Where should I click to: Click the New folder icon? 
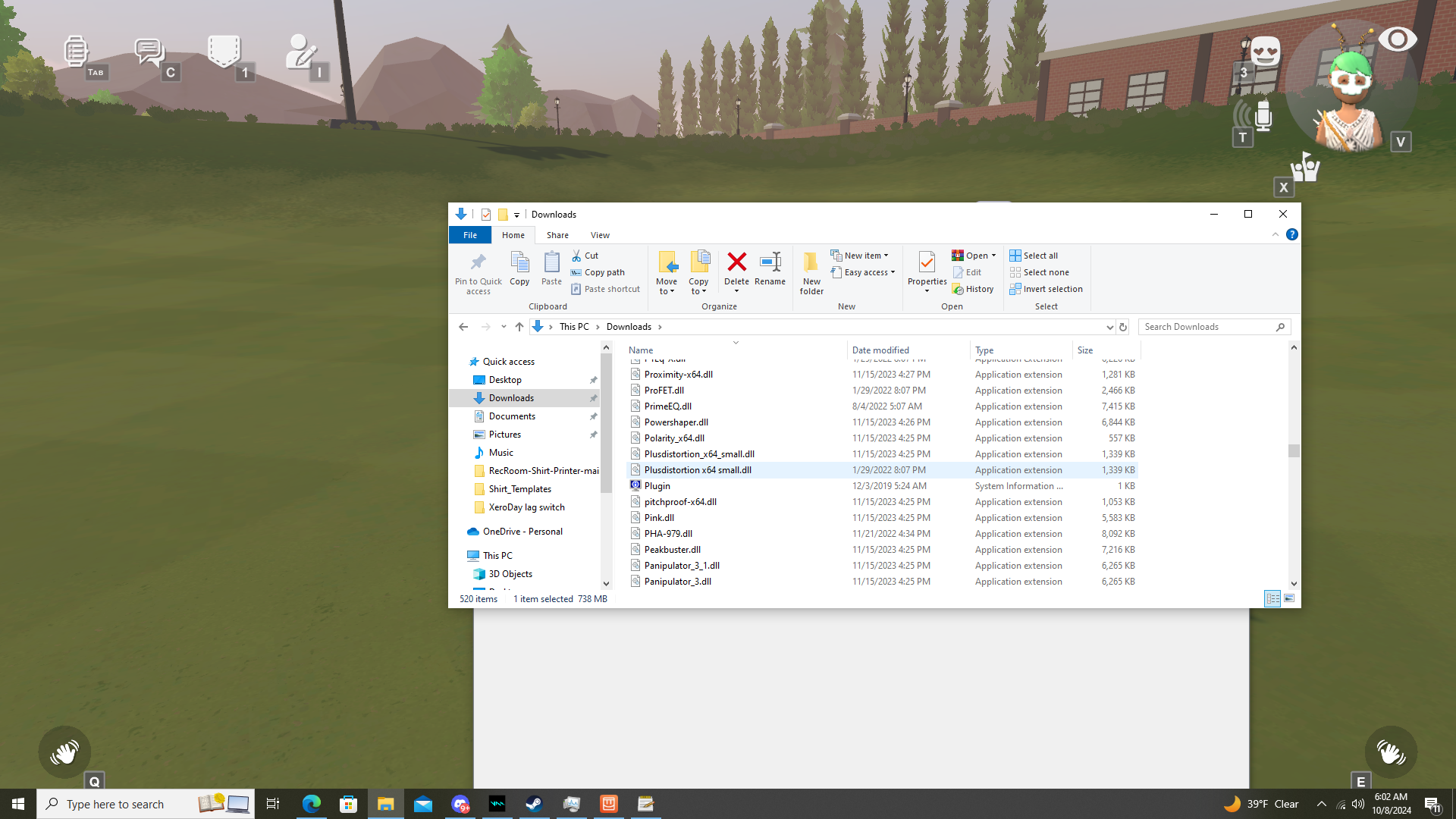811,263
